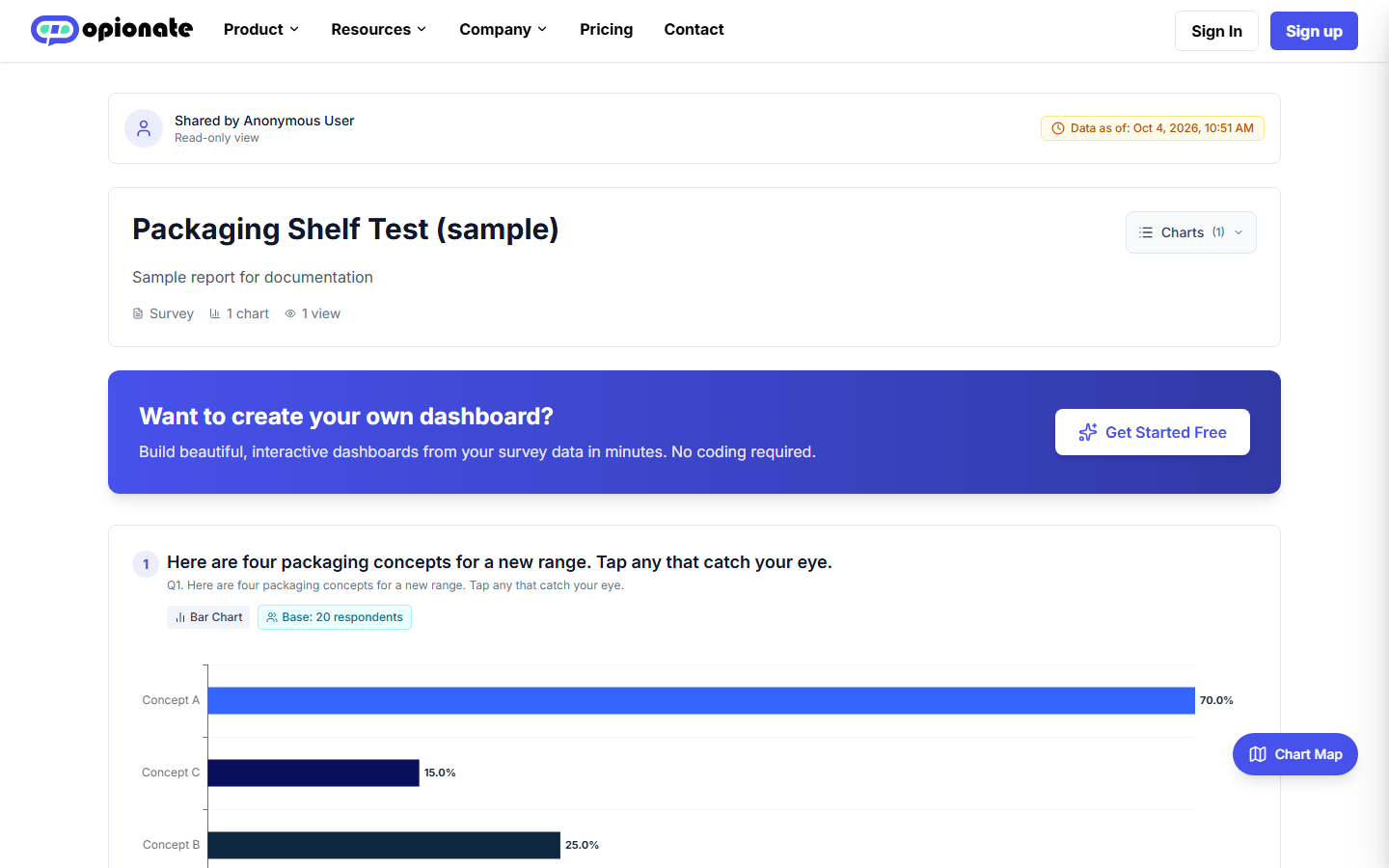Click the number 1 question badge

[146, 564]
